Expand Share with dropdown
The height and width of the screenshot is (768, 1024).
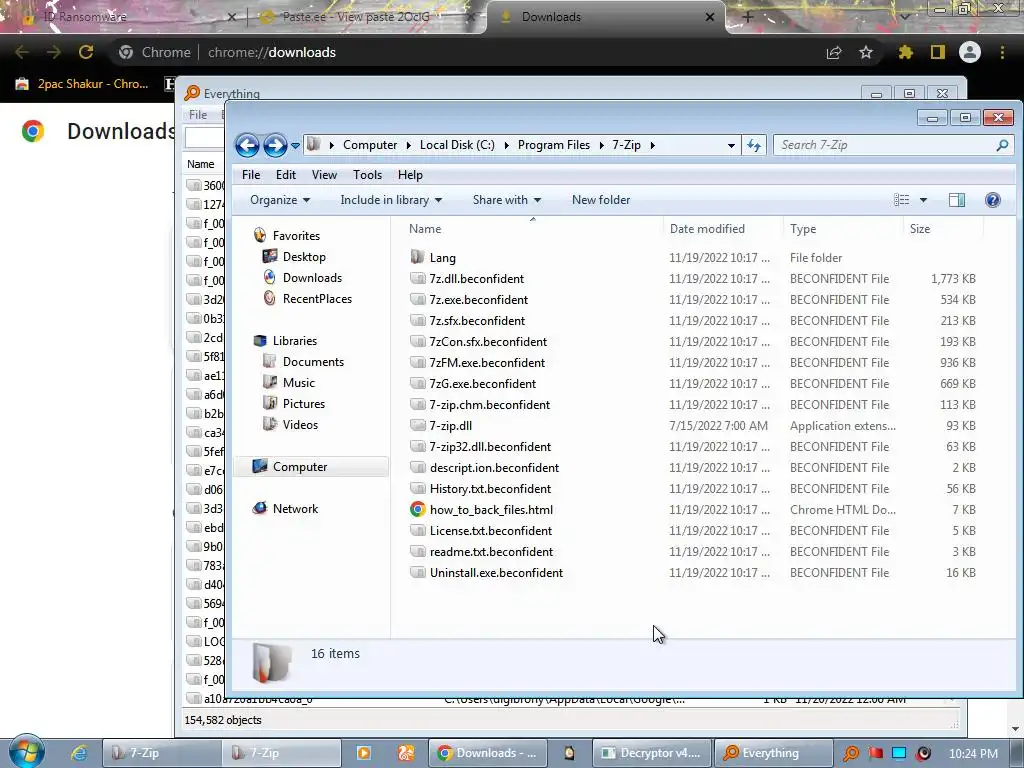point(507,200)
